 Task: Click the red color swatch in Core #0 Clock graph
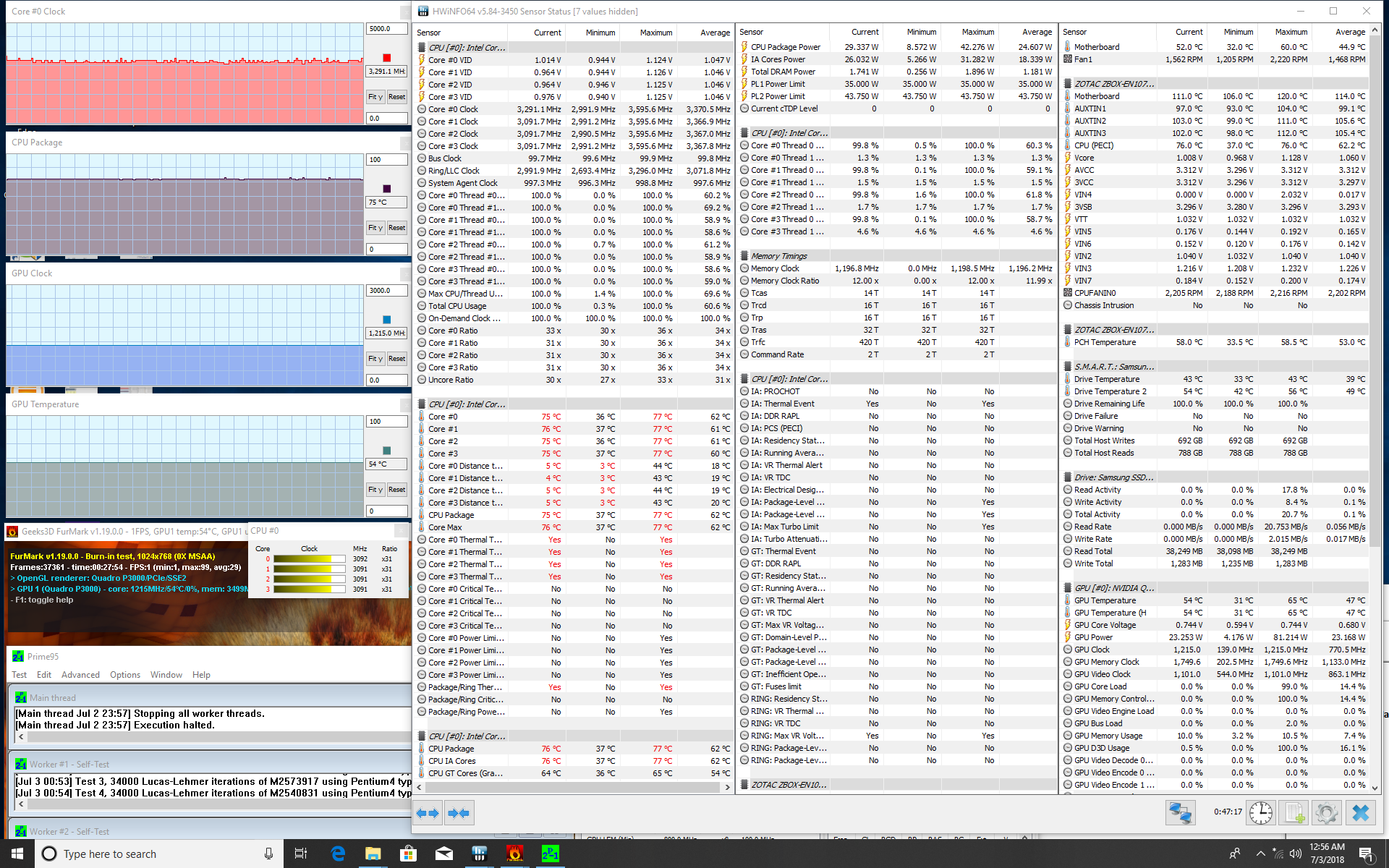[x=386, y=58]
